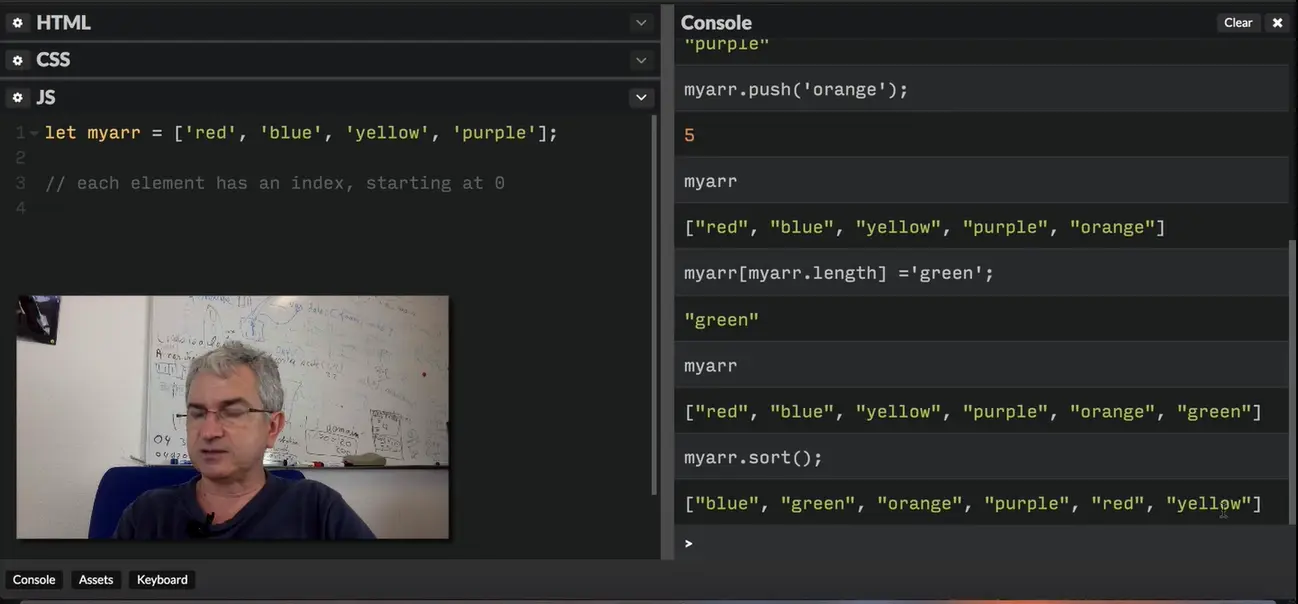
Task: Click the console scrollbar
Action: [1293, 380]
